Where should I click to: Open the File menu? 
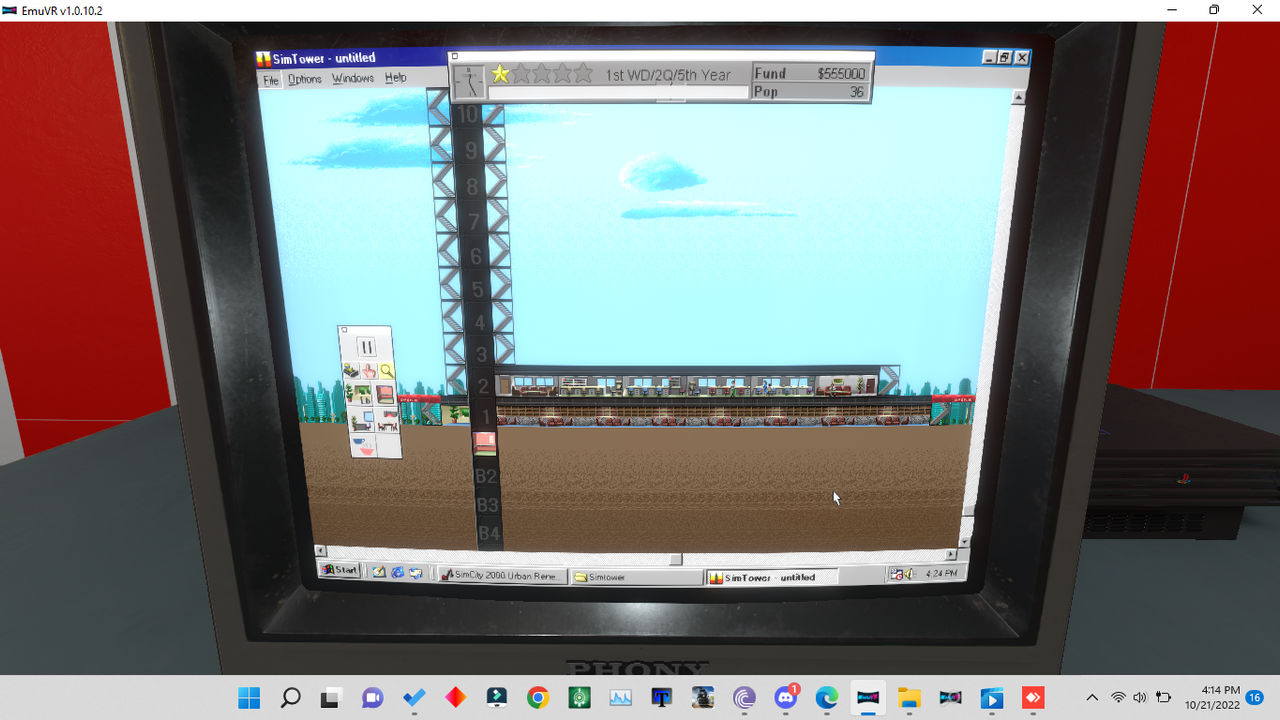pyautogui.click(x=270, y=80)
